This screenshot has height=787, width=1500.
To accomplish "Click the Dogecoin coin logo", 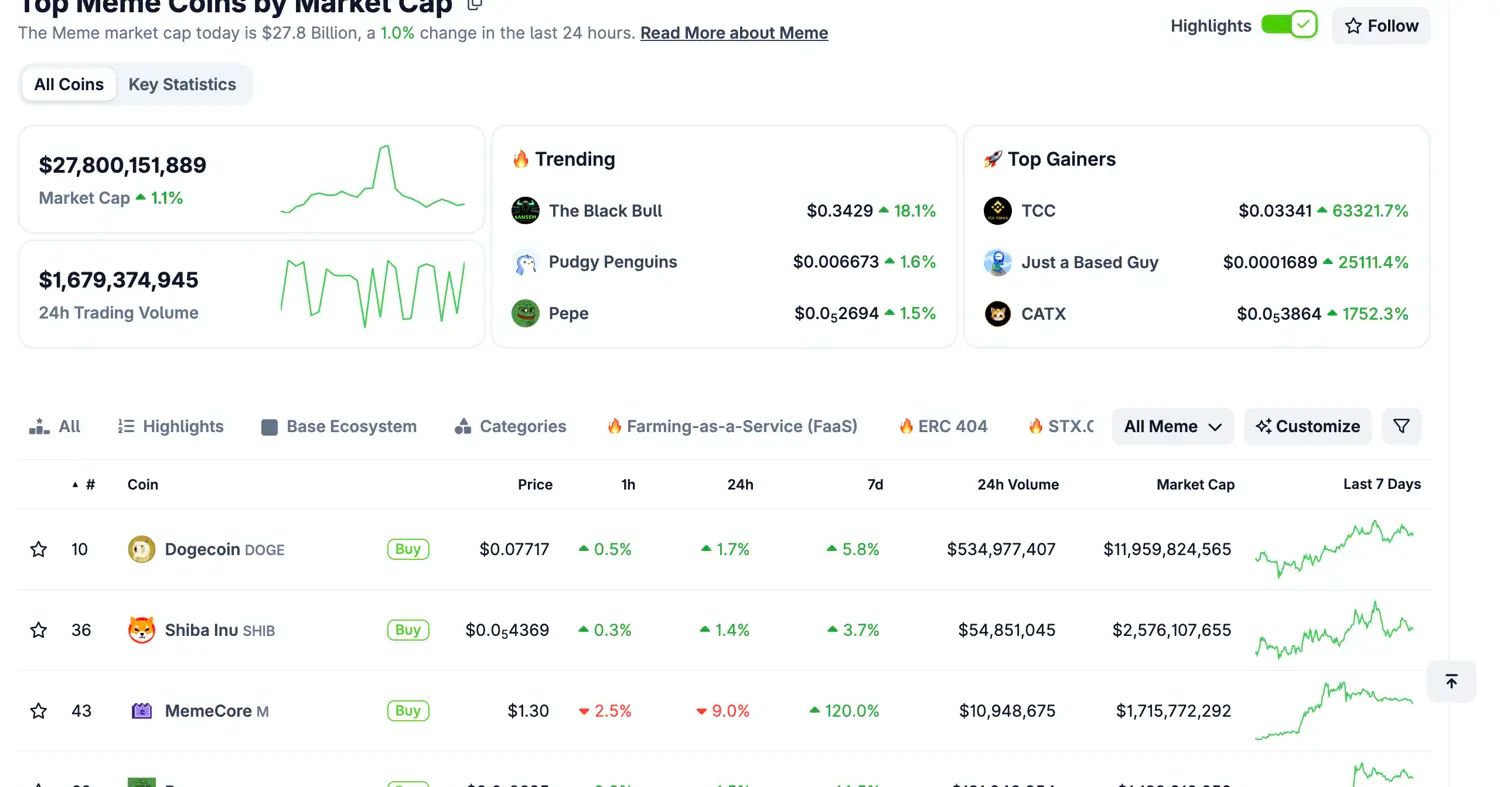I will 142,549.
